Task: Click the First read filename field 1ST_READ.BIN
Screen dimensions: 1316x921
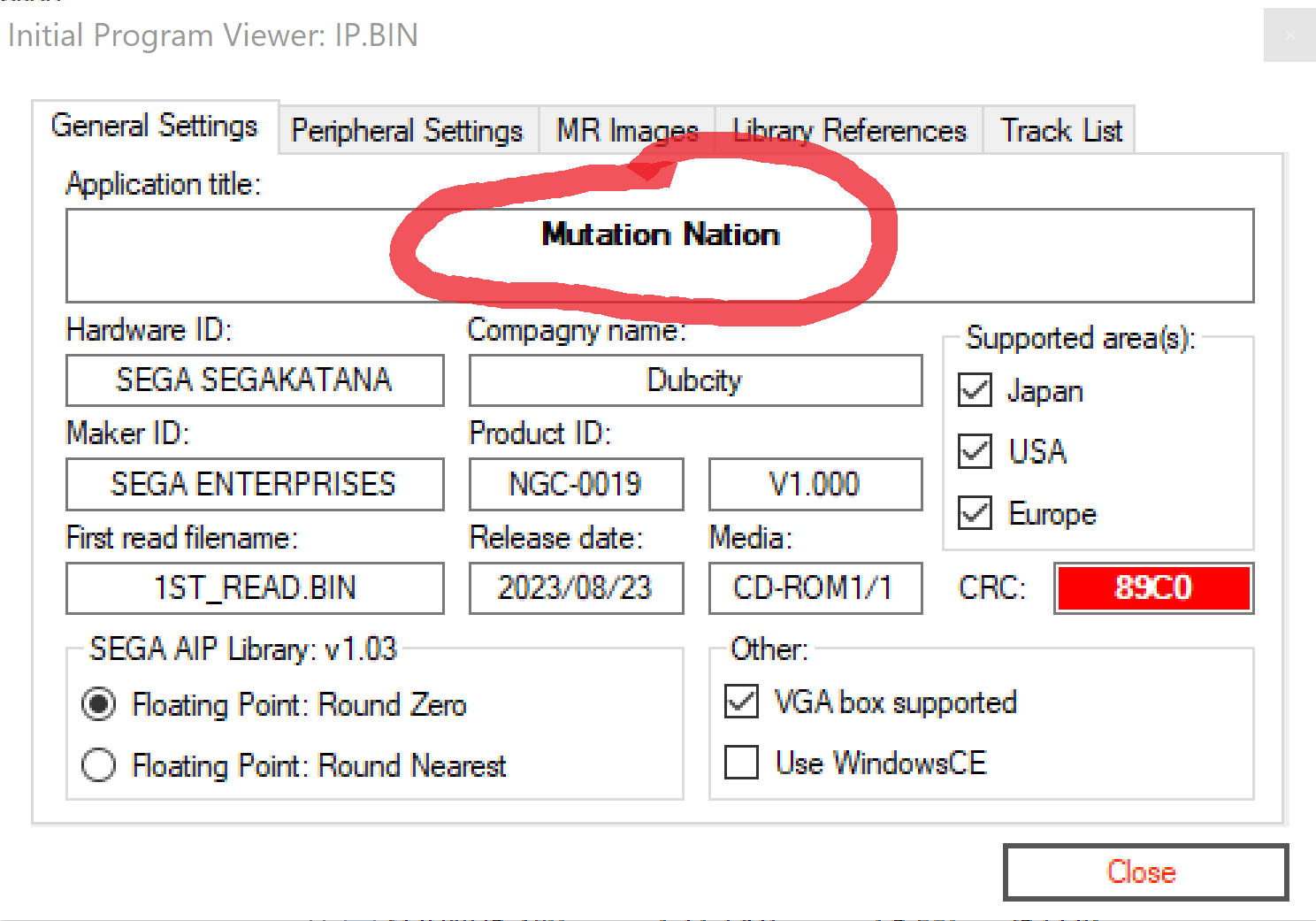Action: [255, 588]
